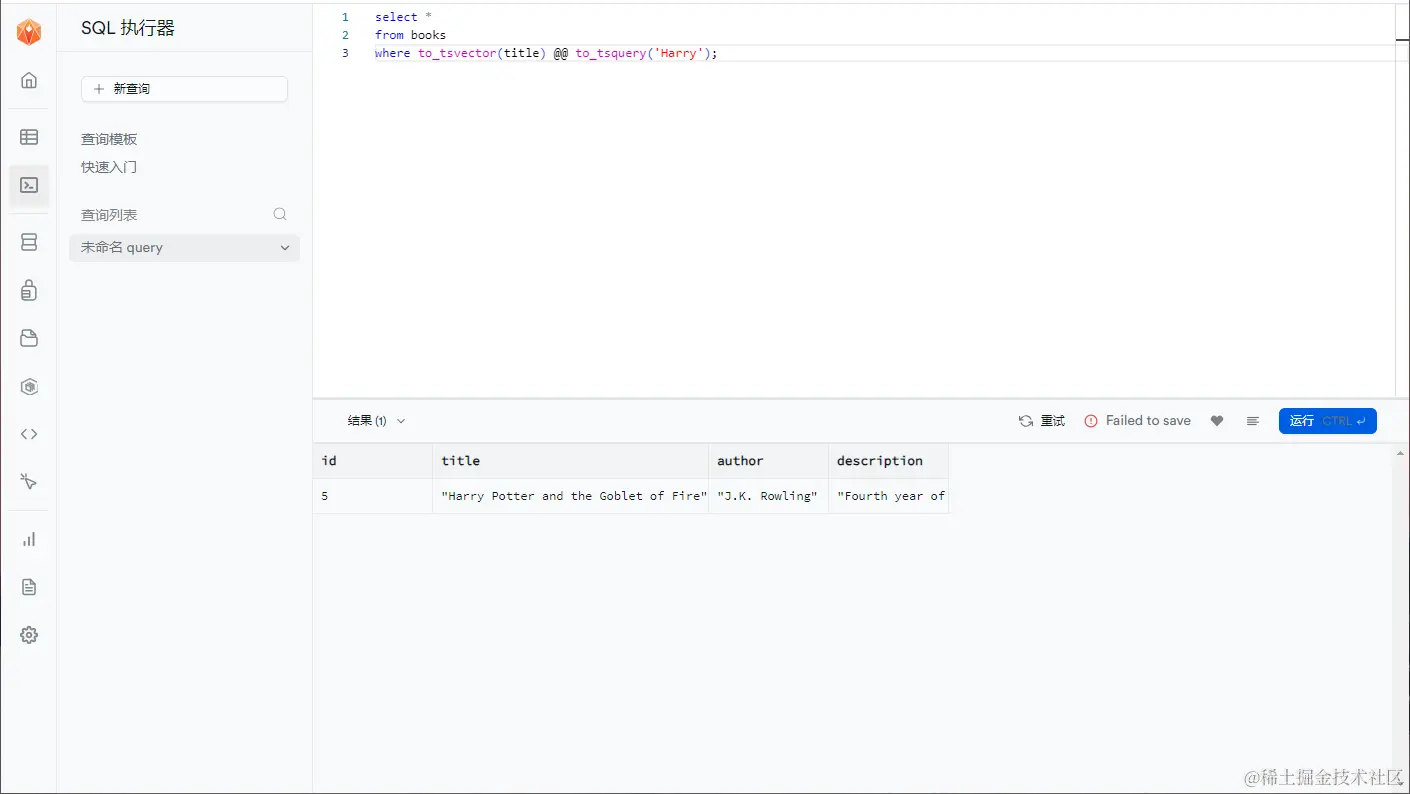Open the settings gear icon

click(x=29, y=635)
